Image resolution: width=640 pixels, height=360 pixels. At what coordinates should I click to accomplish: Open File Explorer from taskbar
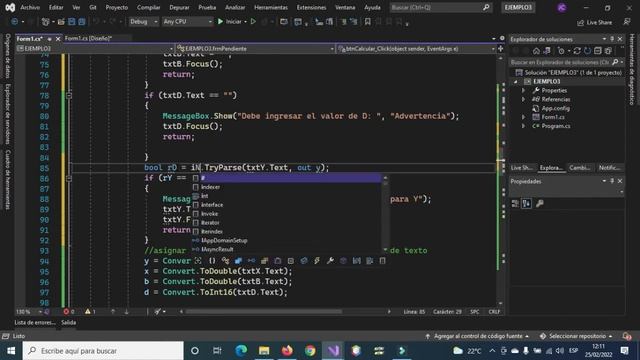(264, 351)
